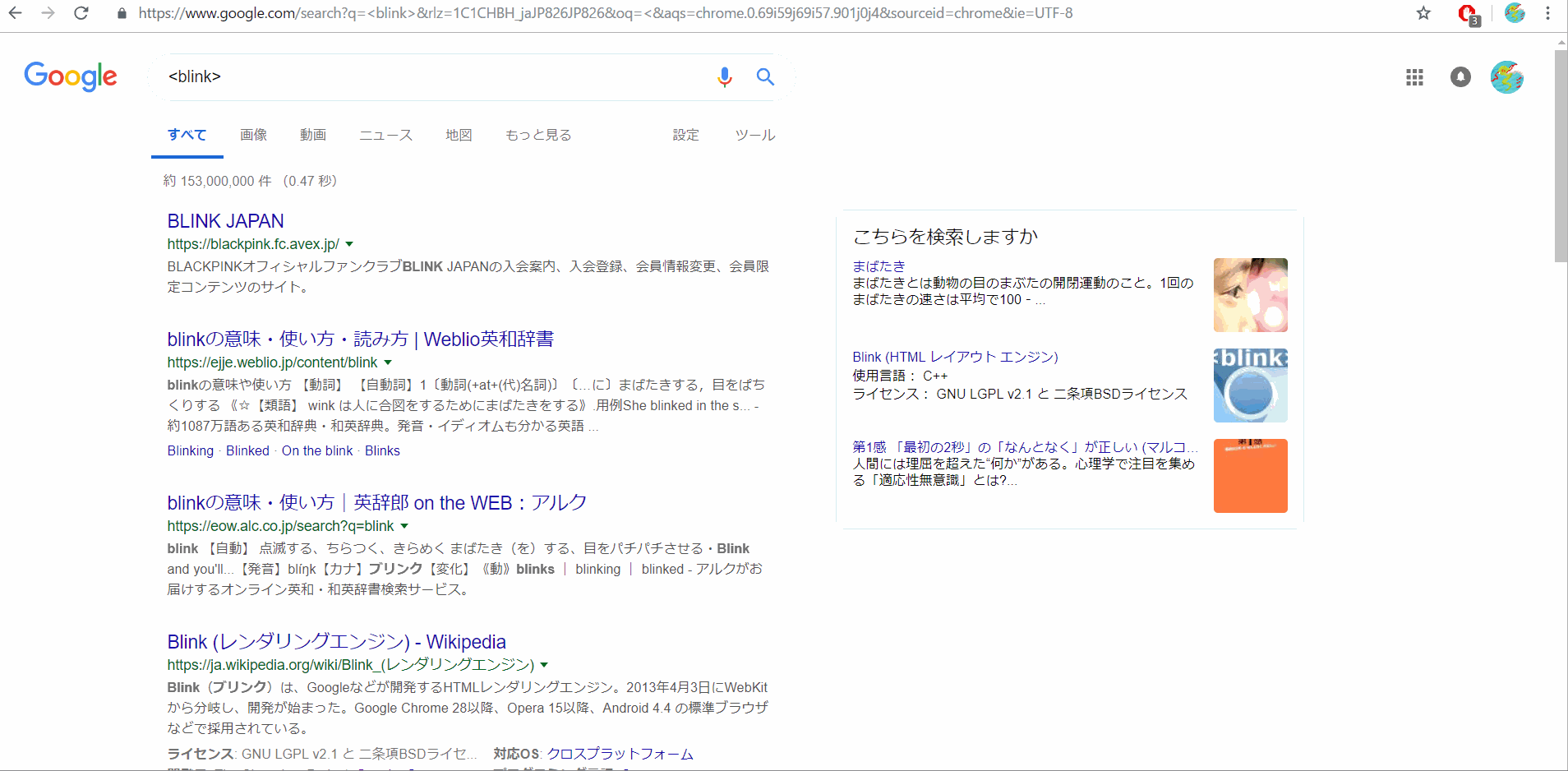Viewport: 1568px width, 771px height.
Task: Open the BLINK JAPAN result
Action: [226, 221]
